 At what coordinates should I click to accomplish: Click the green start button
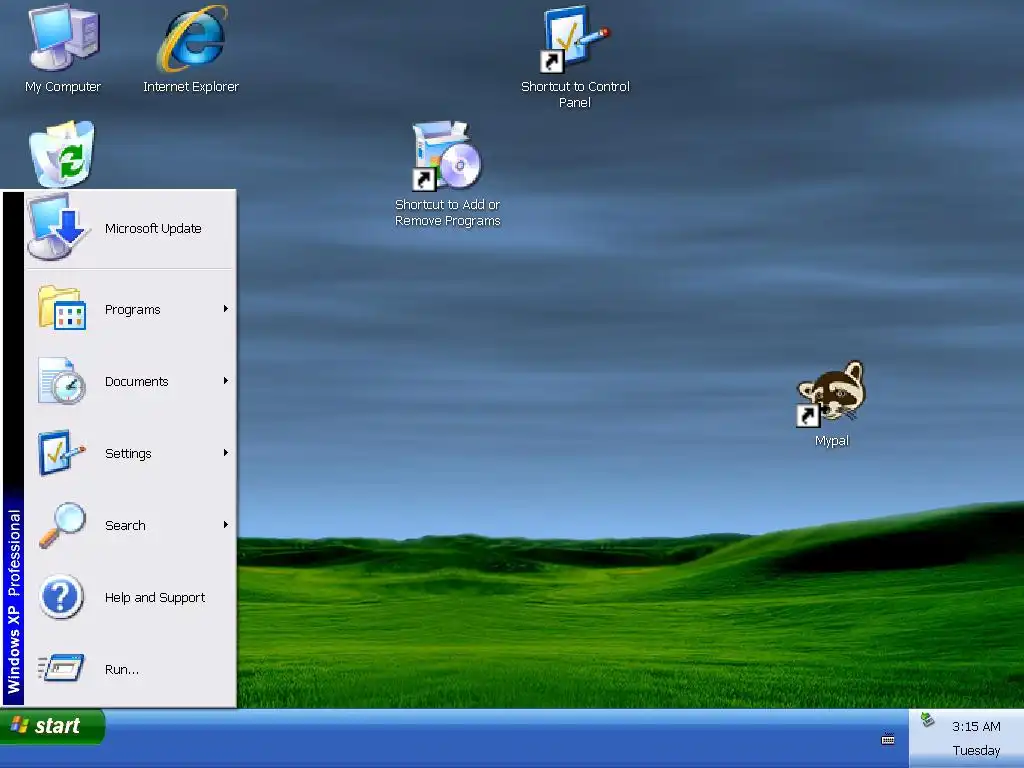(x=52, y=726)
